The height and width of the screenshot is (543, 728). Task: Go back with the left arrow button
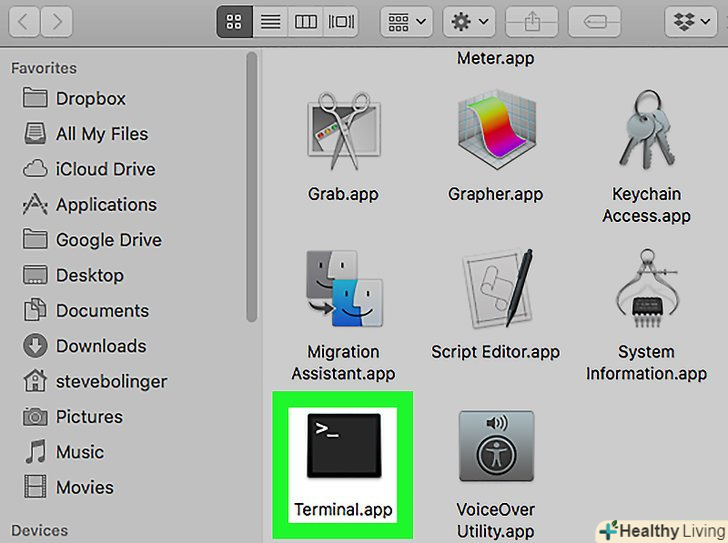(x=24, y=21)
